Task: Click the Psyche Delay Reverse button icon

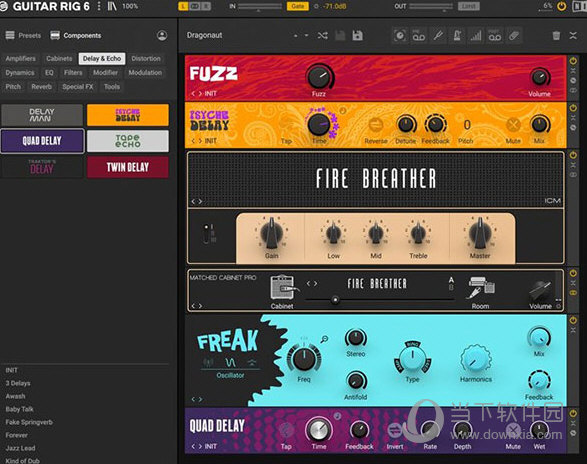Action: click(375, 125)
